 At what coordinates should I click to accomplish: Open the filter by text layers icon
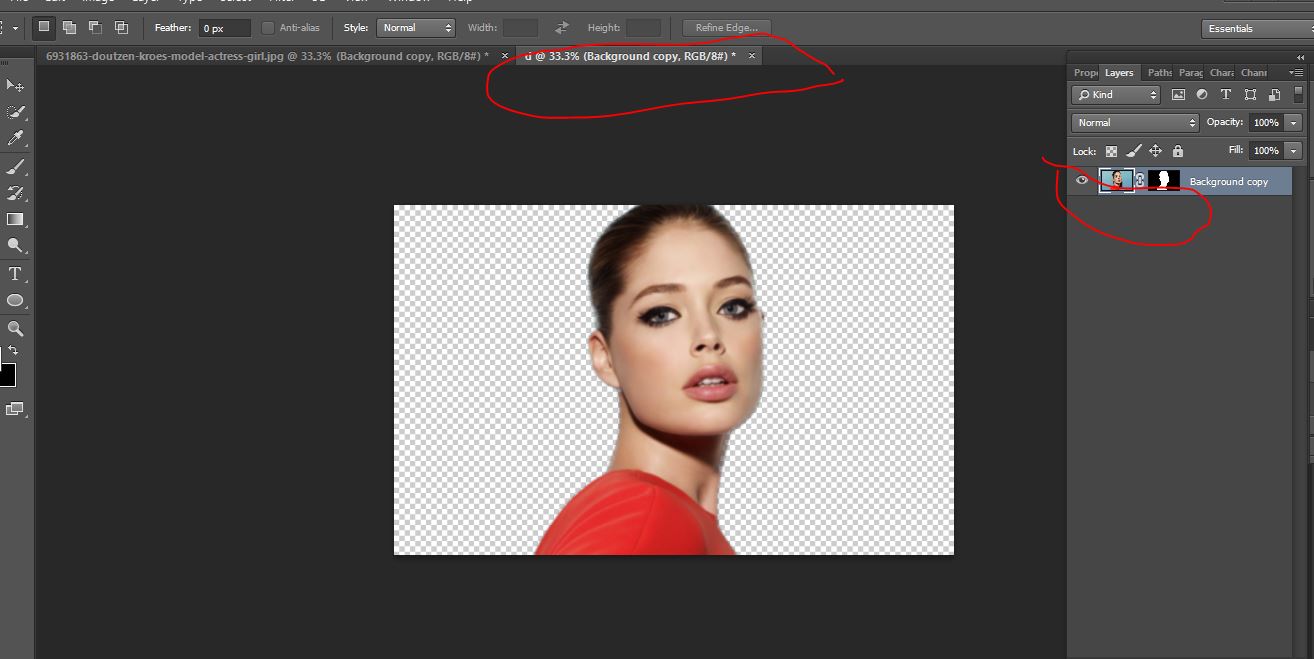(x=1226, y=95)
